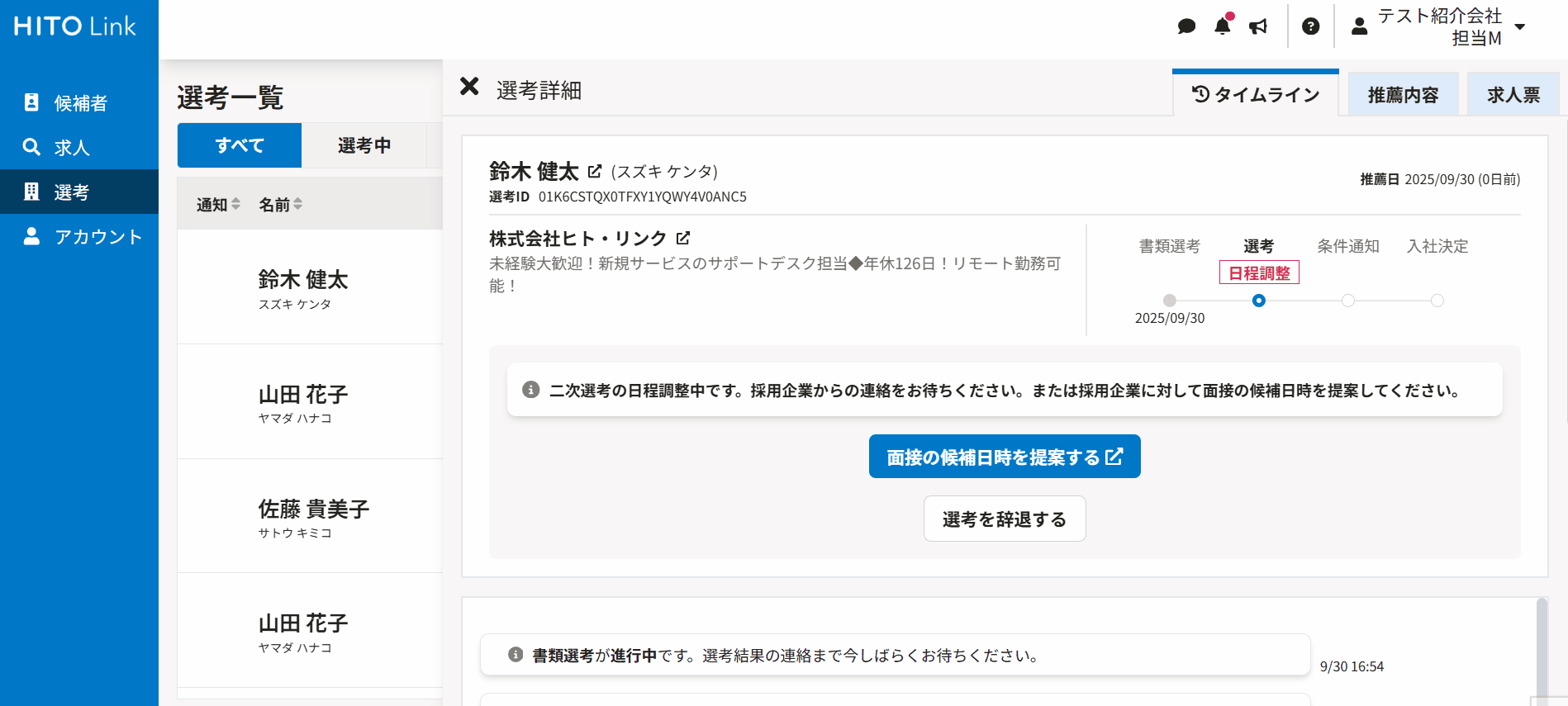The width and height of the screenshot is (1568, 706).
Task: Open 求人 search in the sidebar
Action: coord(71,148)
